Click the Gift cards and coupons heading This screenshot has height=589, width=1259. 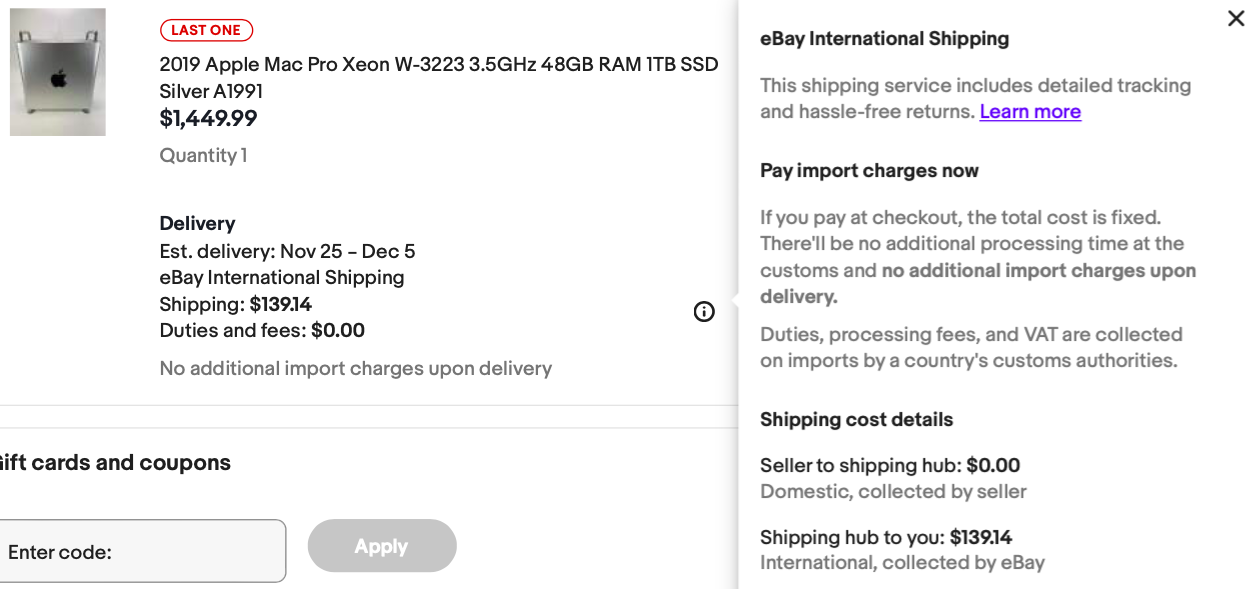click(113, 463)
